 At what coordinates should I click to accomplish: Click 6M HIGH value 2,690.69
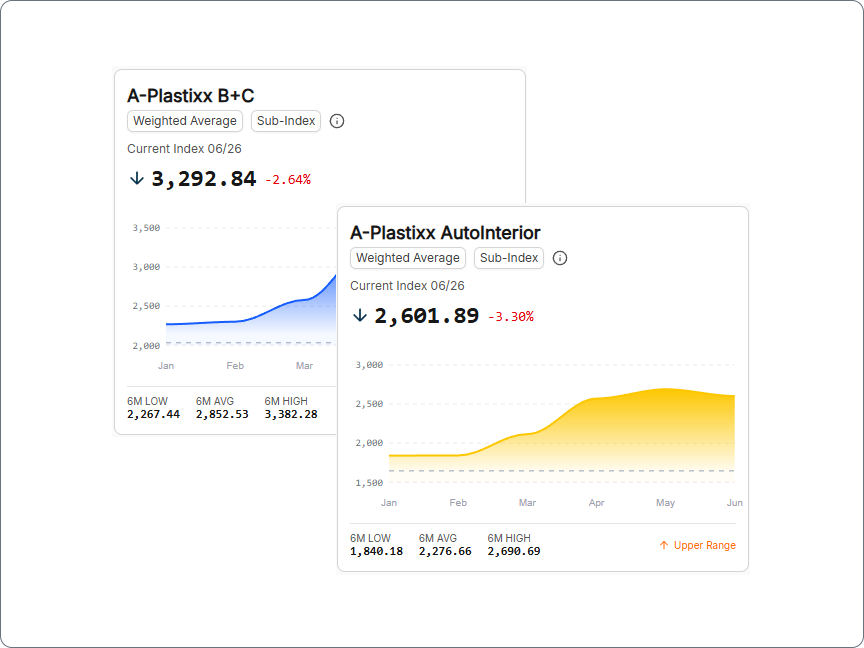(514, 551)
